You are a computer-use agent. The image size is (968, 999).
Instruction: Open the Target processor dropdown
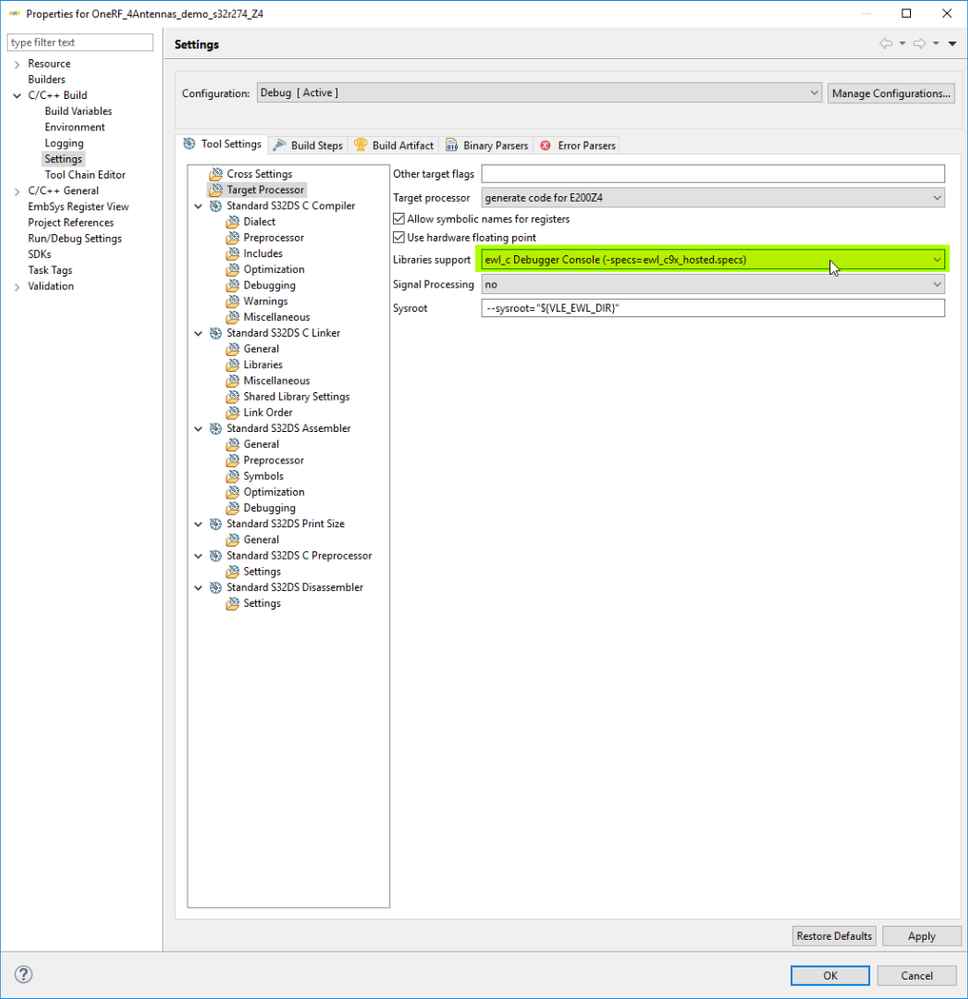(713, 198)
